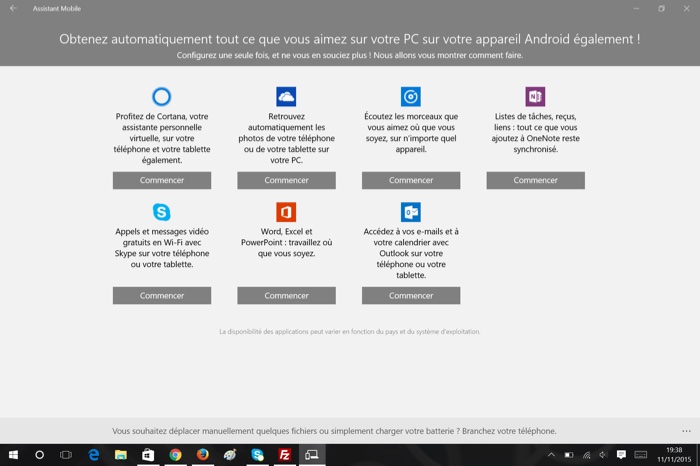Click Commencer under music description
This screenshot has height=466, width=700.
click(x=411, y=180)
